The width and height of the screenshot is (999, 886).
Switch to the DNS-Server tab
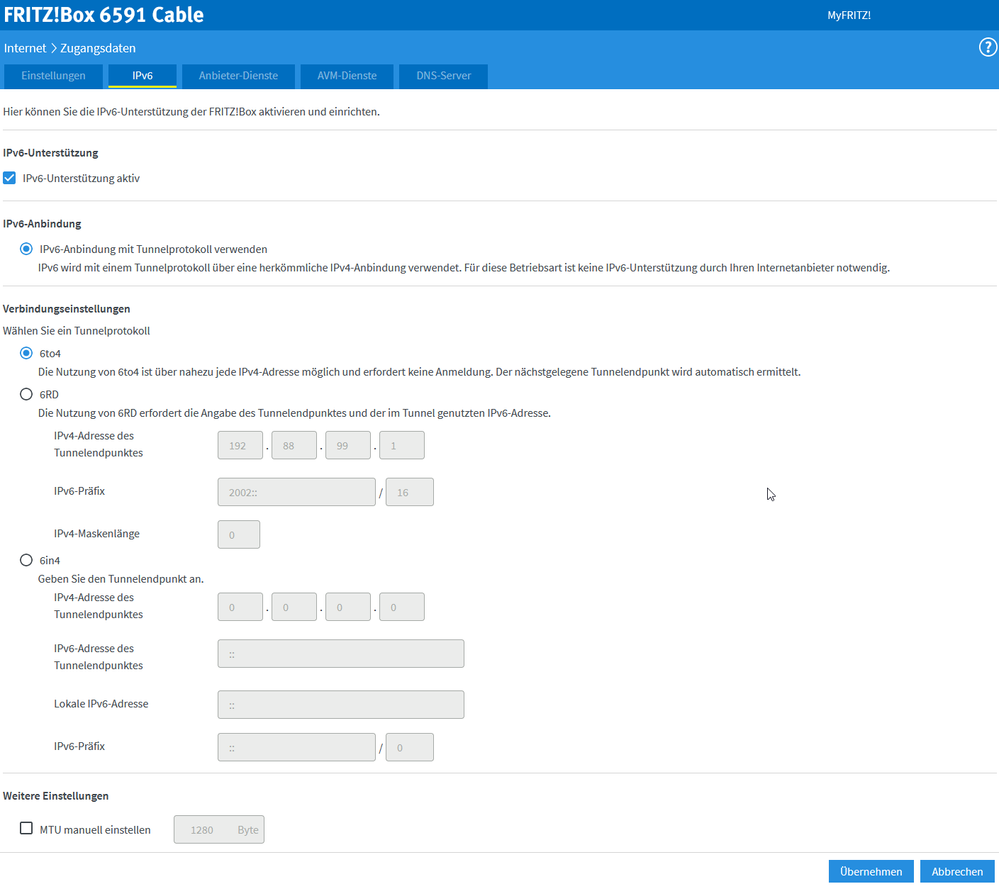click(x=443, y=76)
